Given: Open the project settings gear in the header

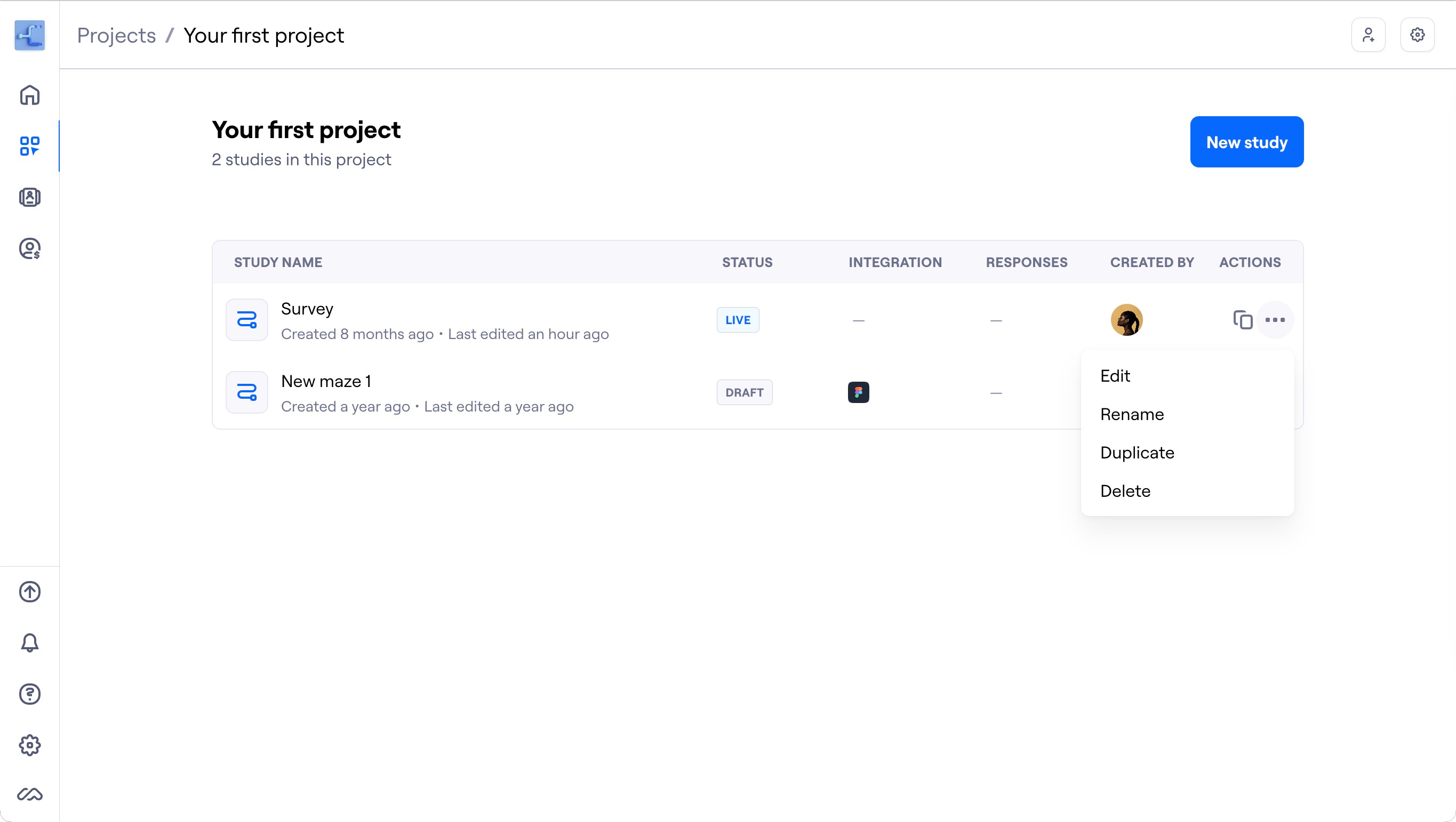Looking at the screenshot, I should click(1417, 35).
